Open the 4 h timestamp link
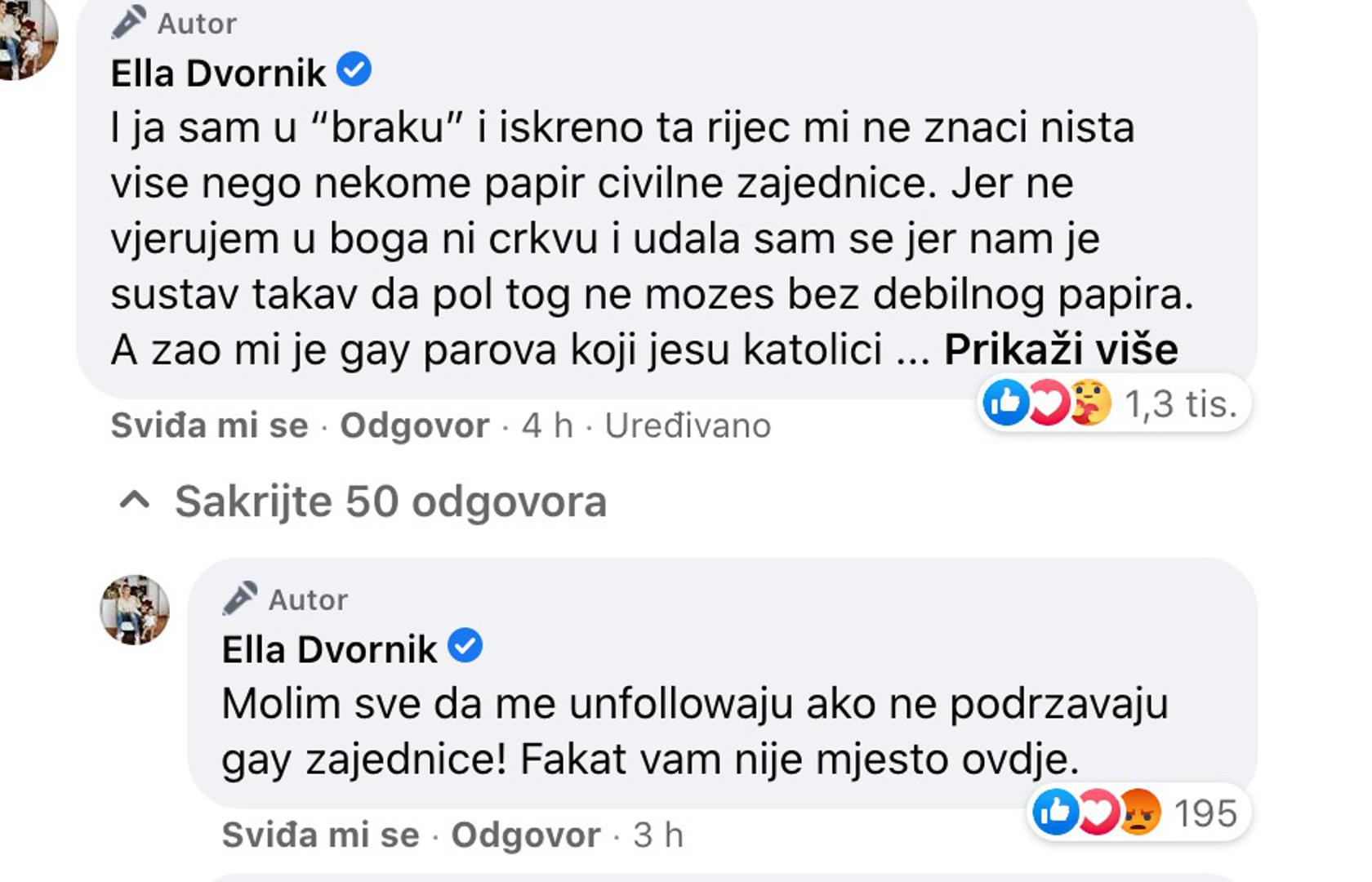The image size is (1372, 882). click(x=547, y=425)
